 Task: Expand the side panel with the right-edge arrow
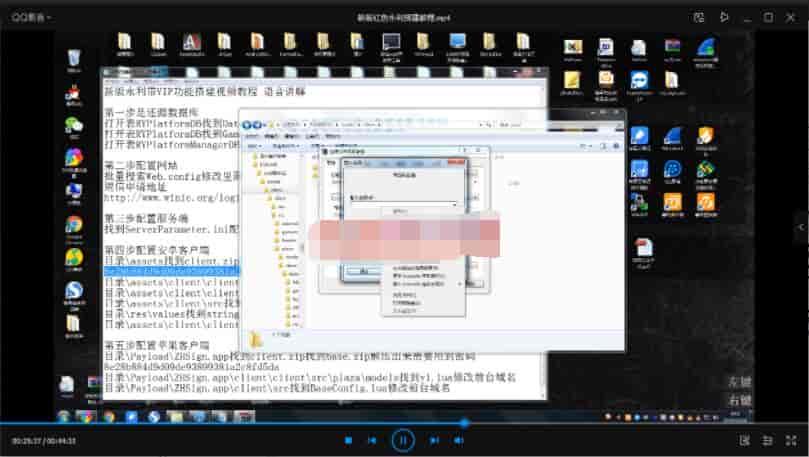801,228
